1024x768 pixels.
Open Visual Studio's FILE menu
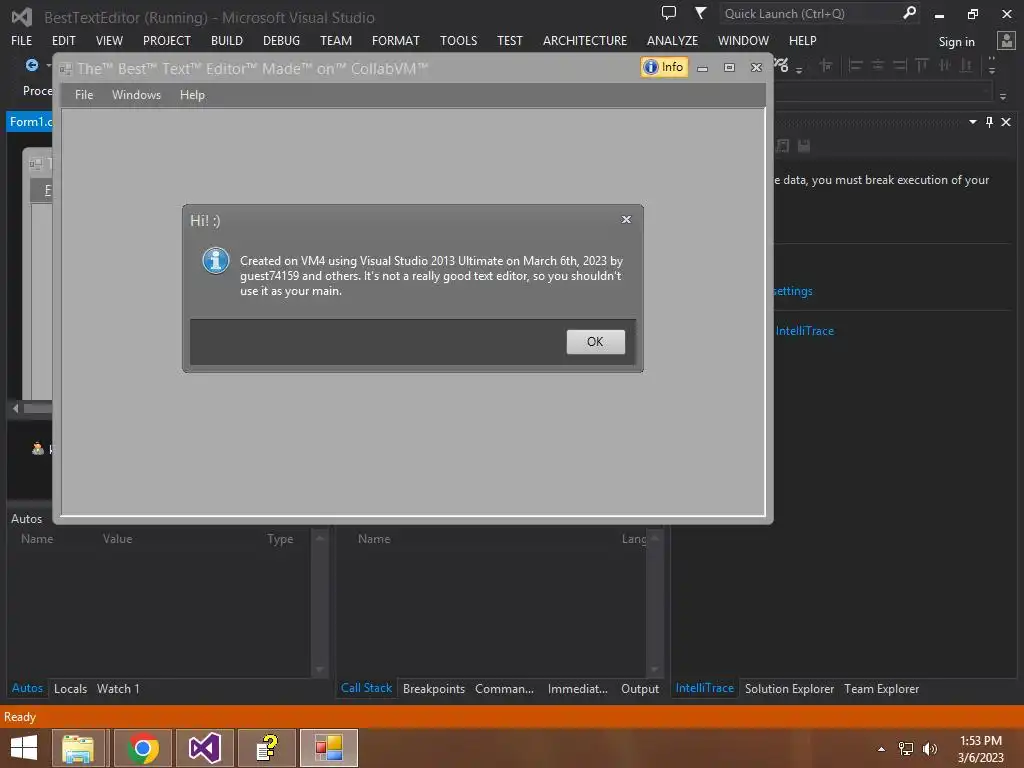pos(22,40)
